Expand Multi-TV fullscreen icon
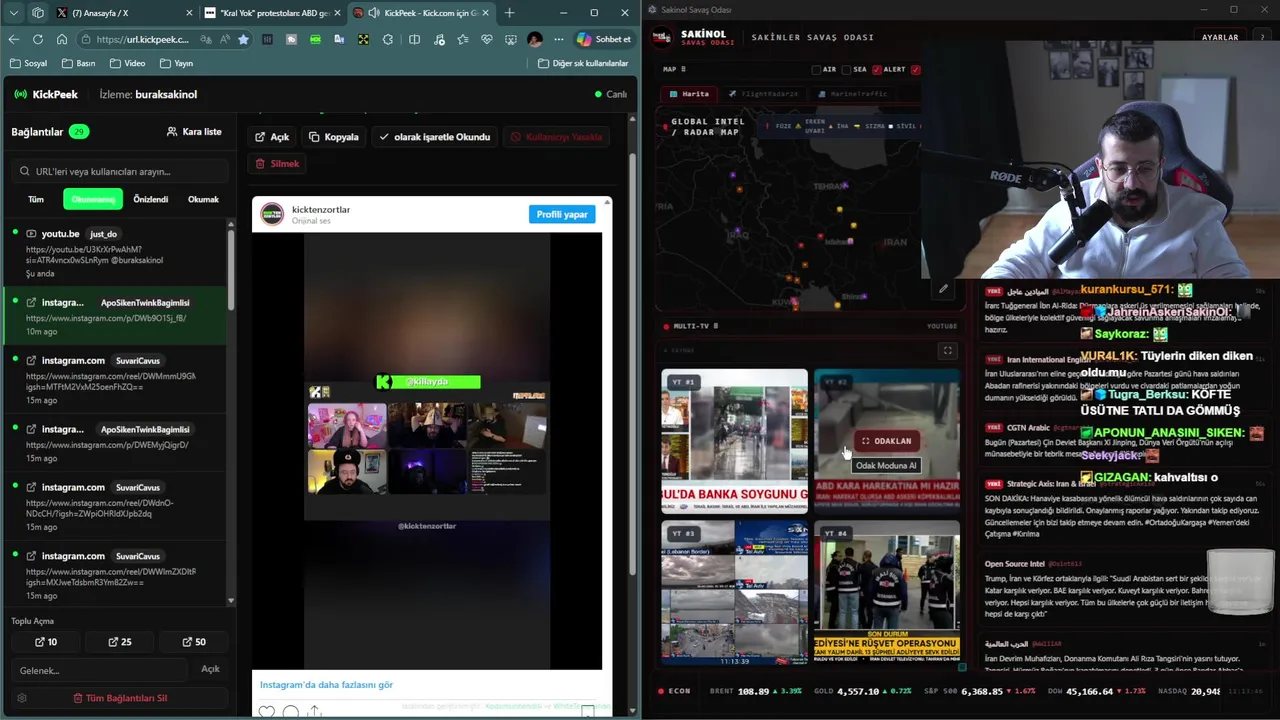Viewport: 1280px width, 720px height. (947, 350)
